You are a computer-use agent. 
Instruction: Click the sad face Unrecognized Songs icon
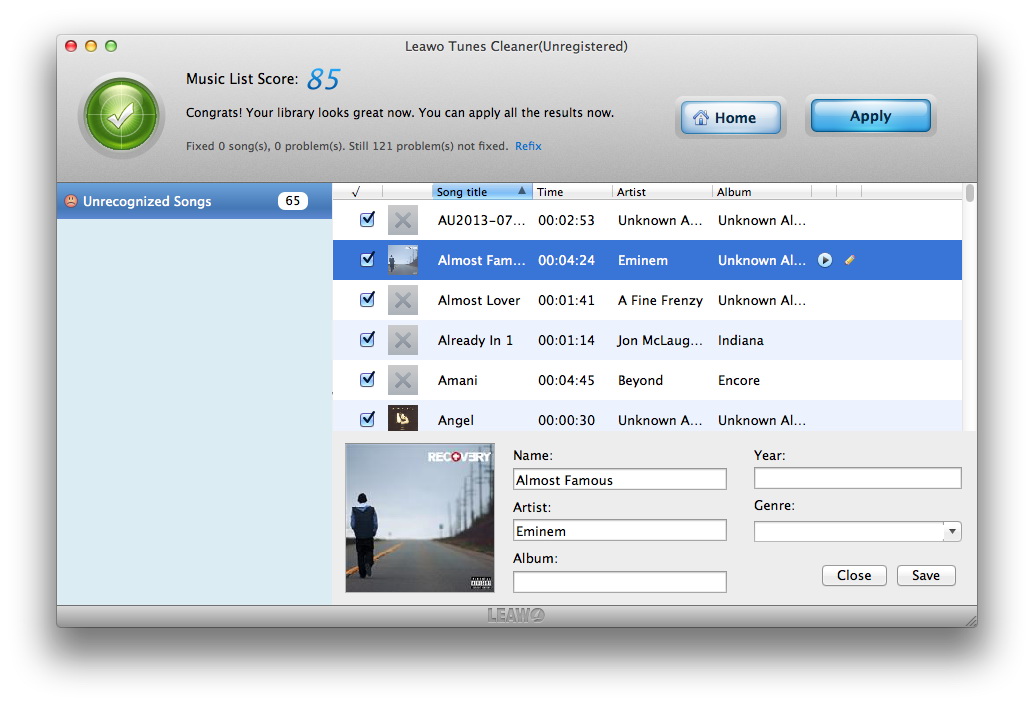click(x=71, y=201)
